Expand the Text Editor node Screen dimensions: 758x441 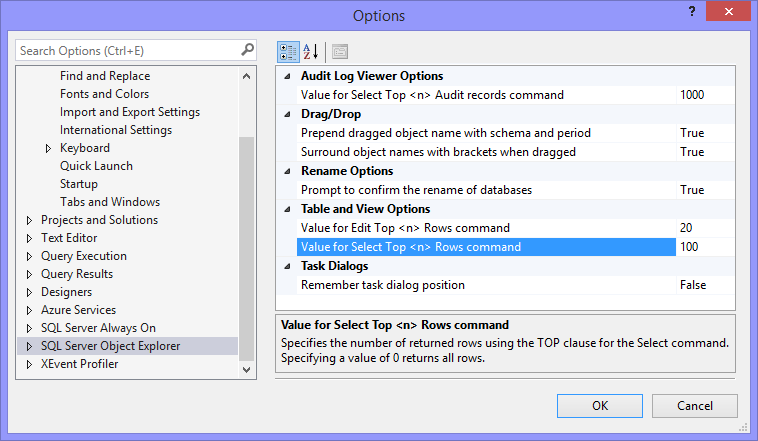tap(28, 238)
